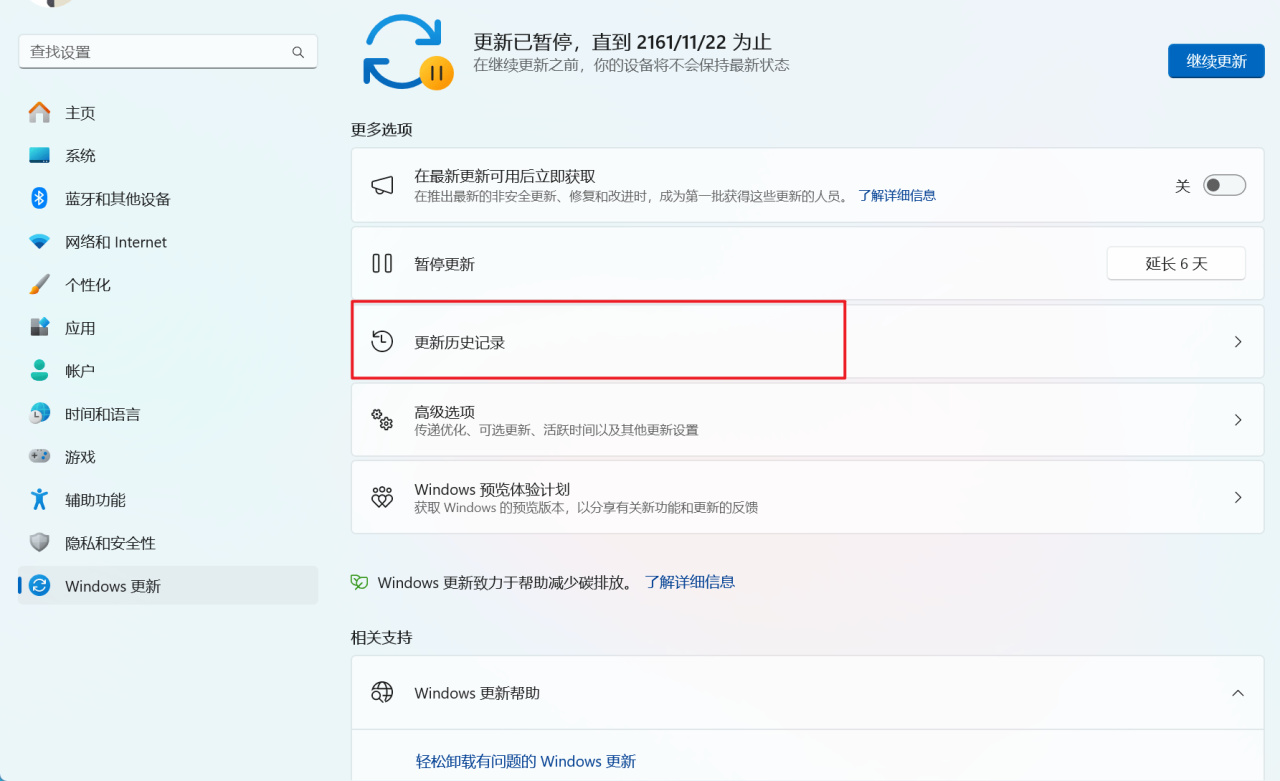Screen dimensions: 1280x781
Task: Click the megaphone icon for 在最新更新可用后立即获取
Action: tap(382, 186)
